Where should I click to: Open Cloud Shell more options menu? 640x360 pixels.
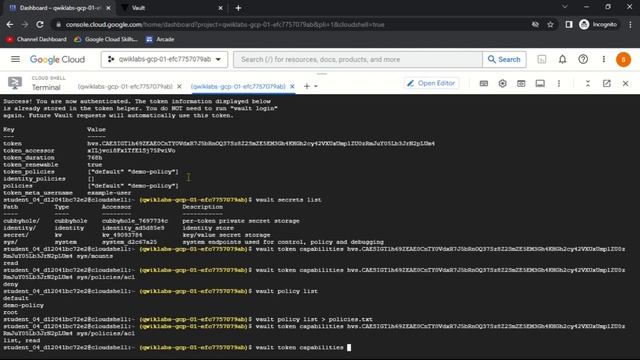pos(559,83)
